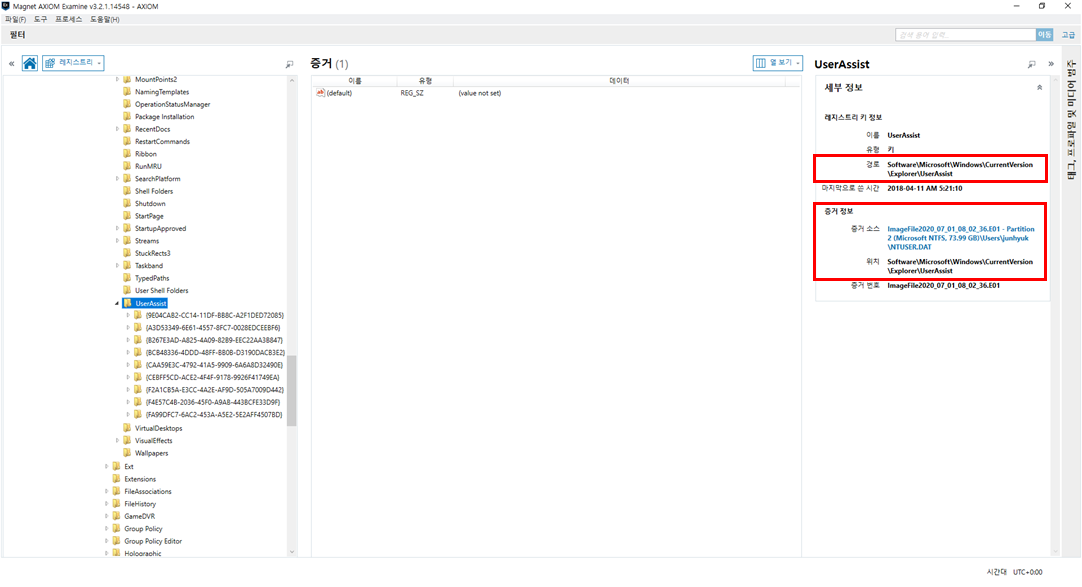Collapse the UserAssist tree node
This screenshot has height=587, width=1082.
pos(117,304)
